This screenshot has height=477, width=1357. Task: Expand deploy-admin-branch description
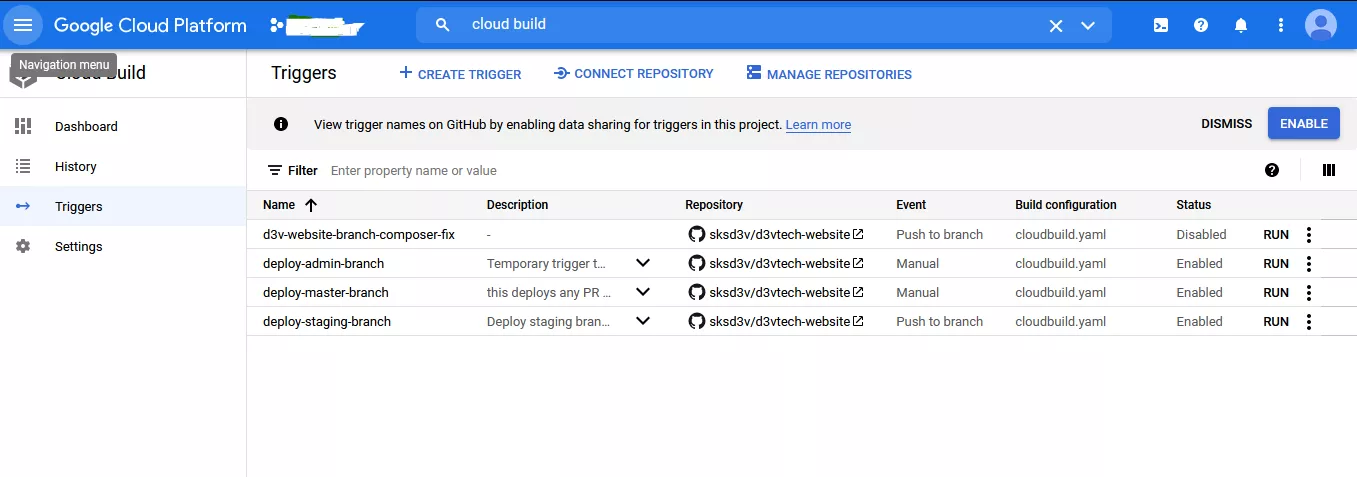click(x=643, y=264)
